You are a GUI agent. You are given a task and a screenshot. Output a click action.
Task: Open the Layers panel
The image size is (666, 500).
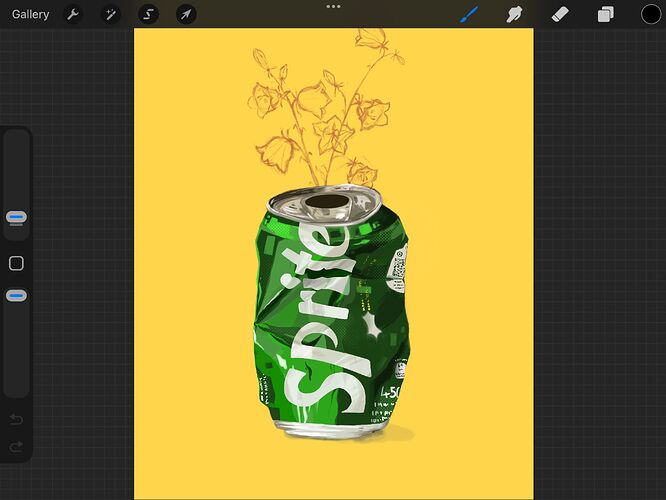(605, 14)
